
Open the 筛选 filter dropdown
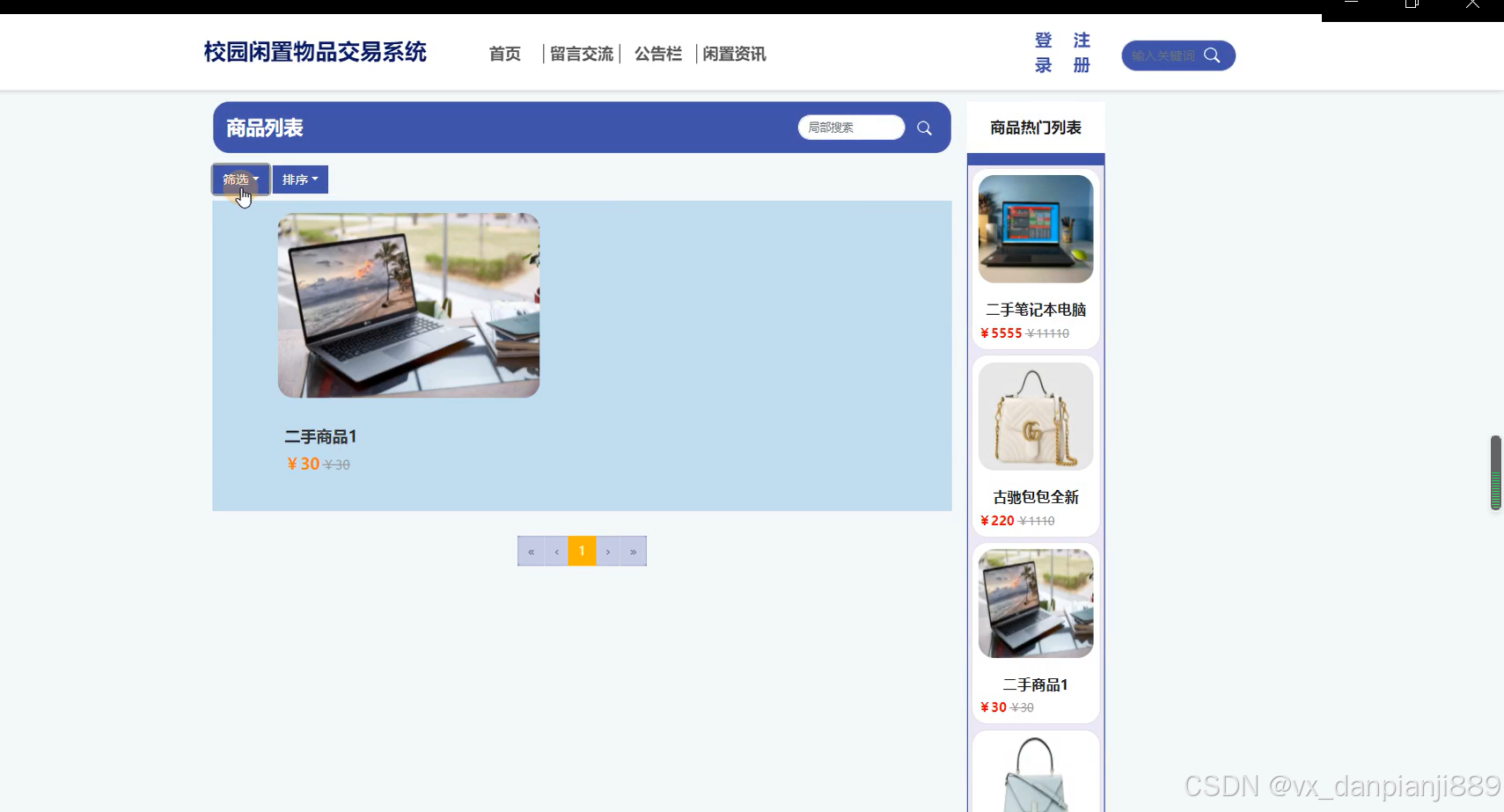pyautogui.click(x=240, y=179)
